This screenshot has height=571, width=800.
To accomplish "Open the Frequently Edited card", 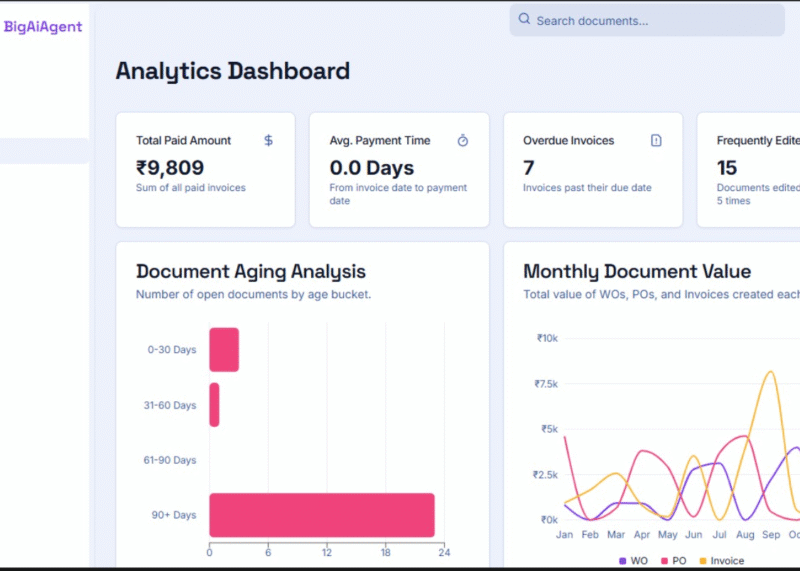I will (750, 170).
